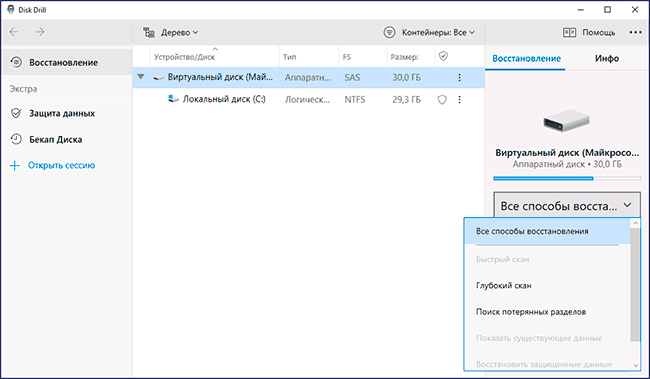650x379 pixels.
Task: Click the Бекап Диска clock icon
Action: click(x=16, y=139)
